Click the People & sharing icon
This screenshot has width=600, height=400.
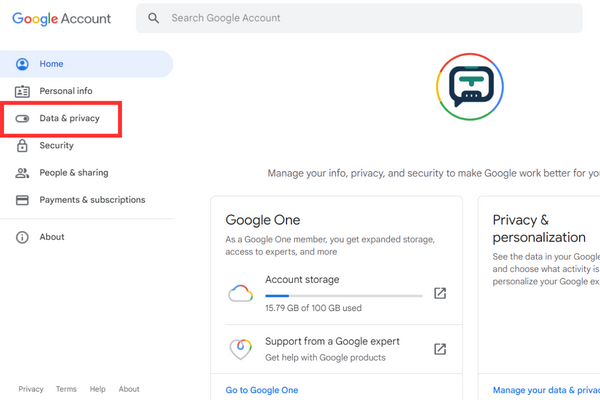pos(22,173)
